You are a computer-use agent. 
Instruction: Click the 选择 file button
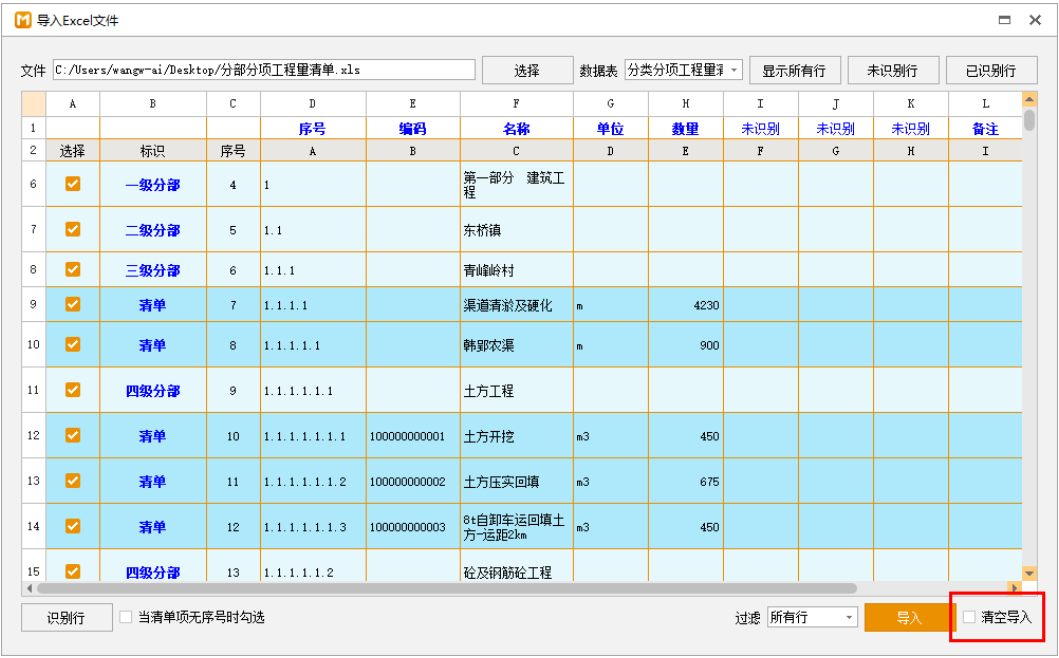[527, 70]
